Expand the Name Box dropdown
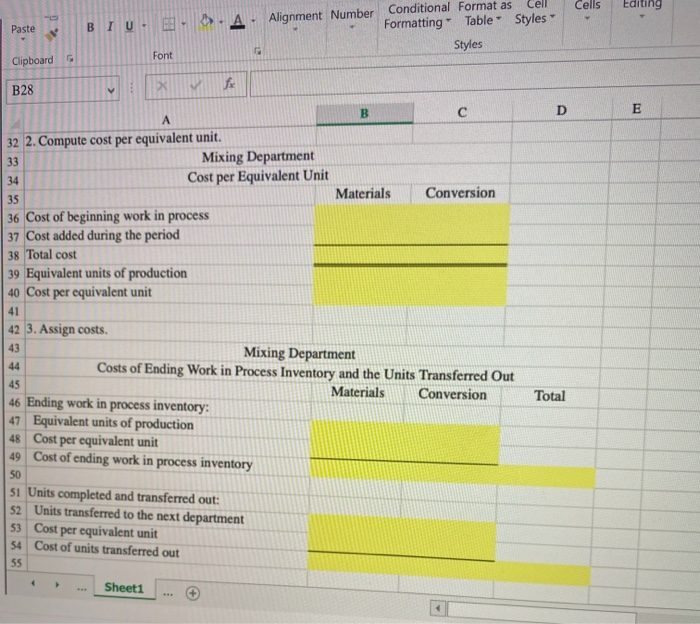The image size is (700, 624). tap(111, 91)
